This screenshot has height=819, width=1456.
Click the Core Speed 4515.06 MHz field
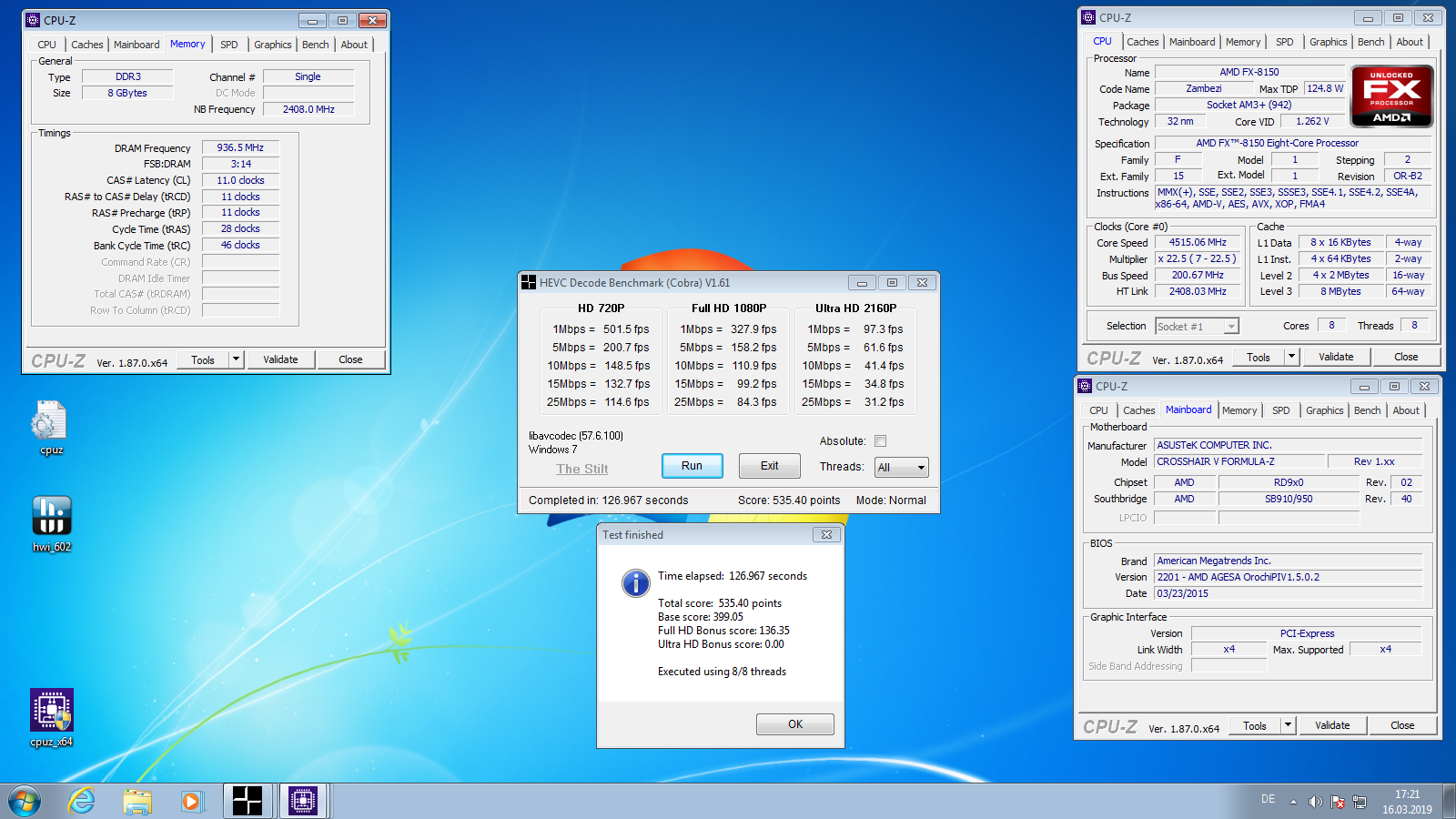tap(1198, 243)
